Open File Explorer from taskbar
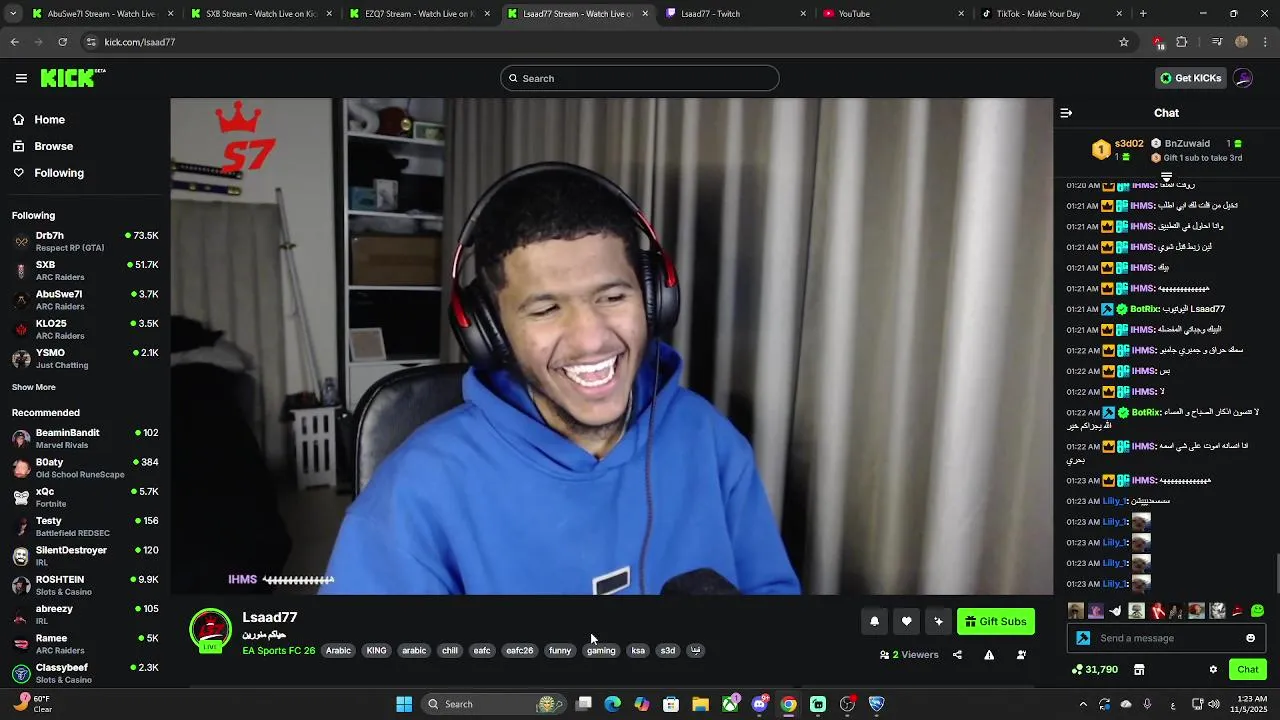The image size is (1280, 720). click(x=700, y=704)
